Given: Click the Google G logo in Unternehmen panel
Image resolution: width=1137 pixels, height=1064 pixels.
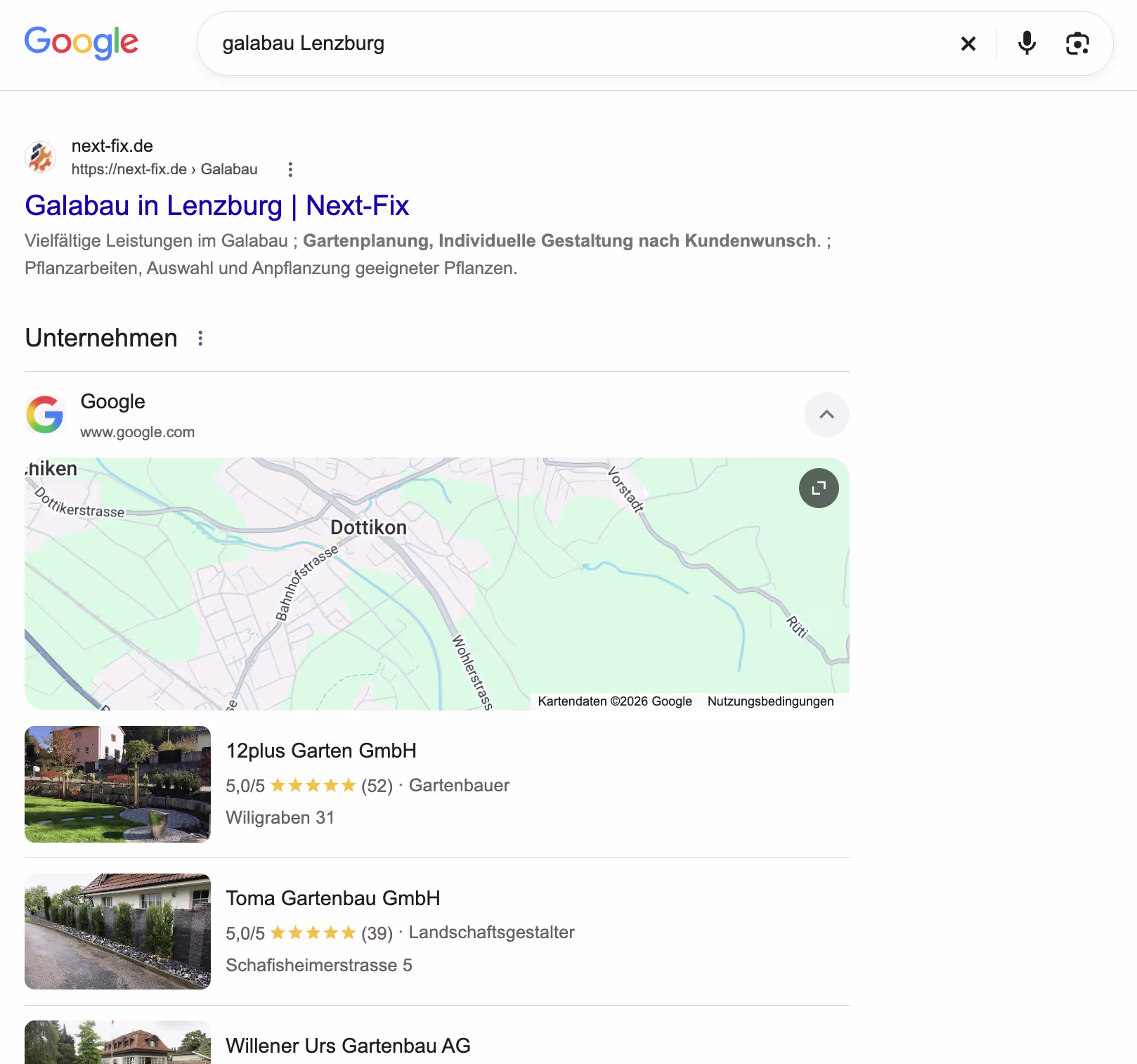Looking at the screenshot, I should pos(45,415).
